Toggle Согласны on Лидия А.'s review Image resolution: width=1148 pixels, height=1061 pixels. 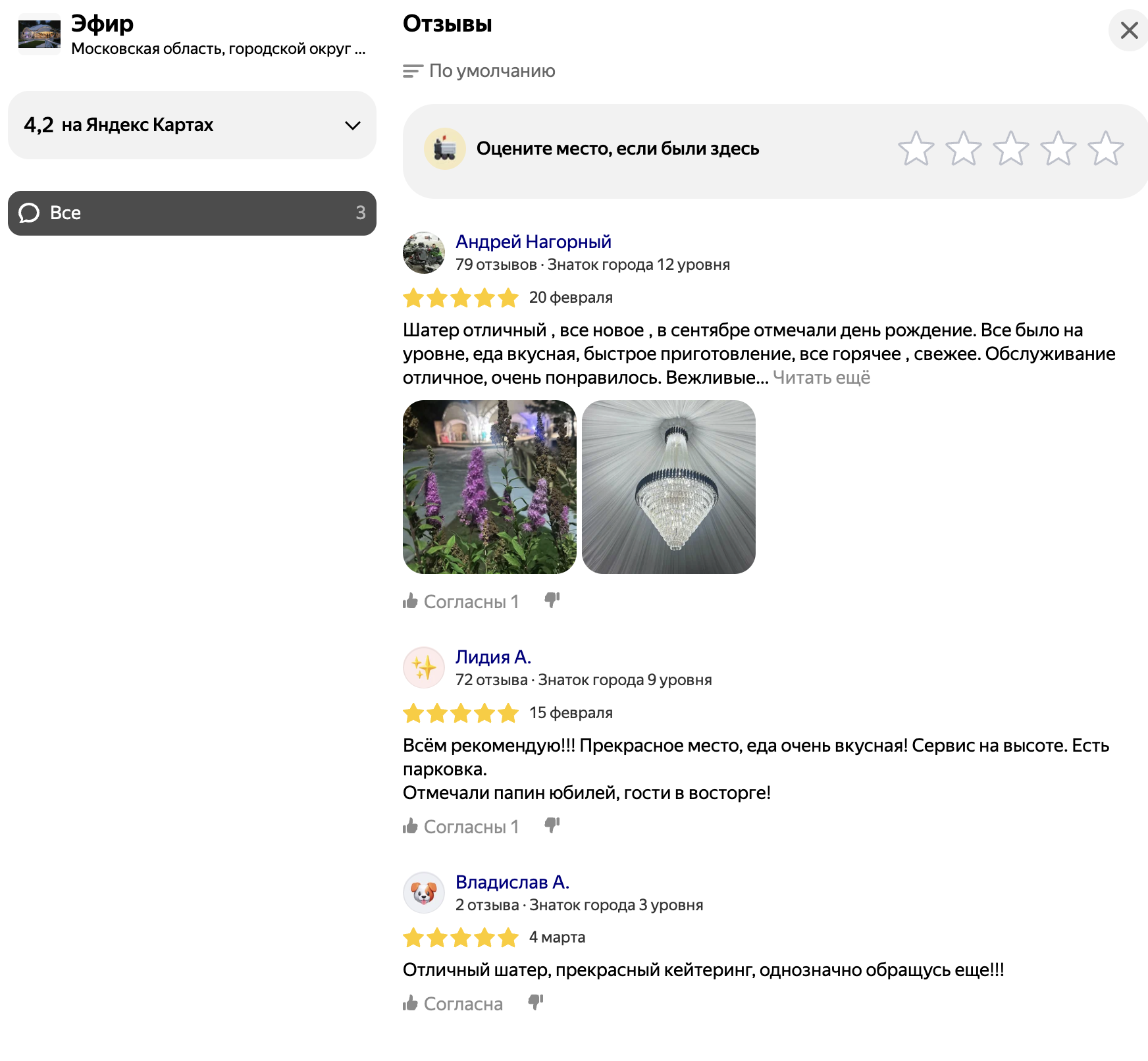[x=461, y=827]
